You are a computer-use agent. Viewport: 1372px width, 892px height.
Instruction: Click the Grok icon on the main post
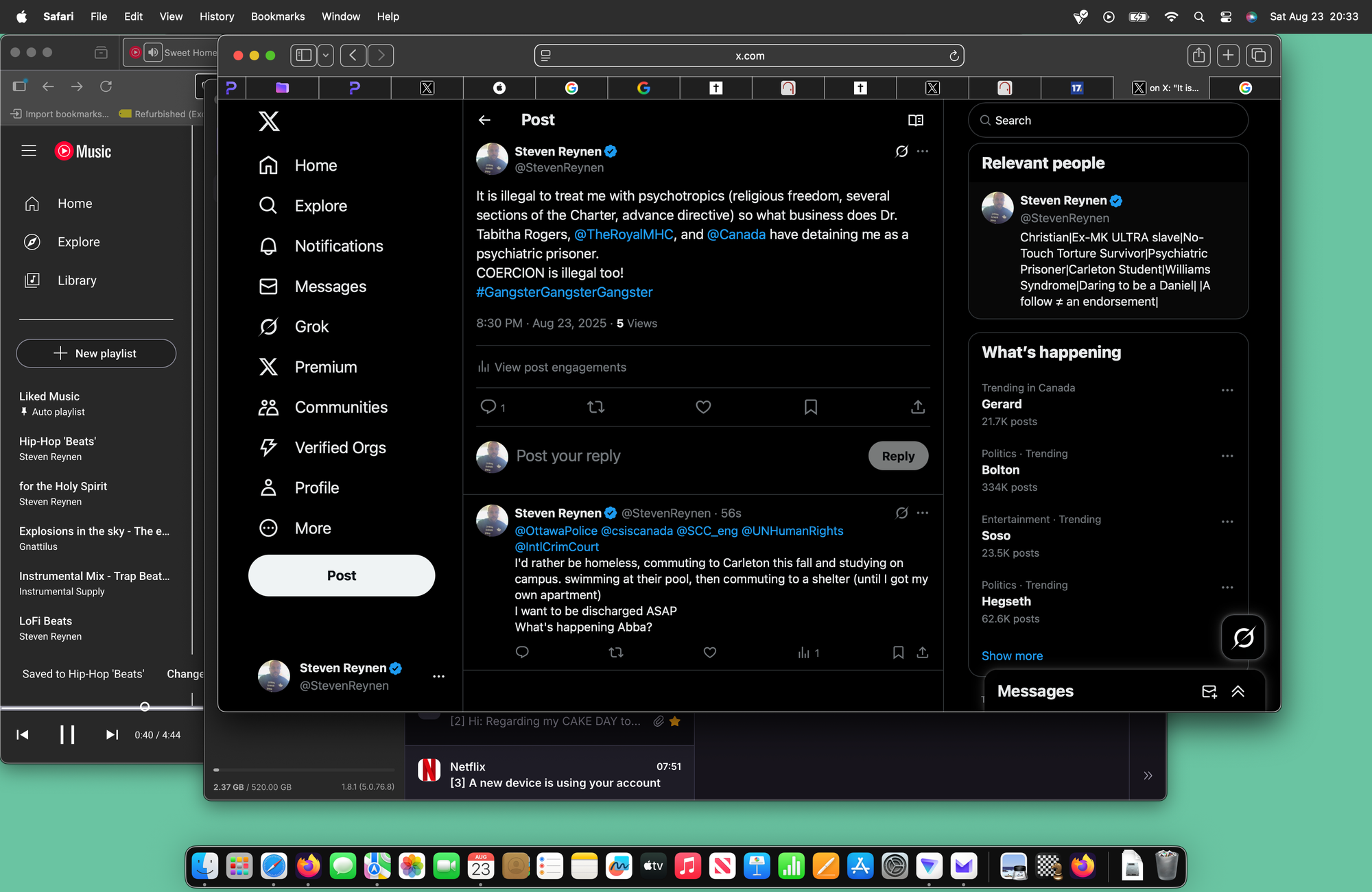[901, 151]
